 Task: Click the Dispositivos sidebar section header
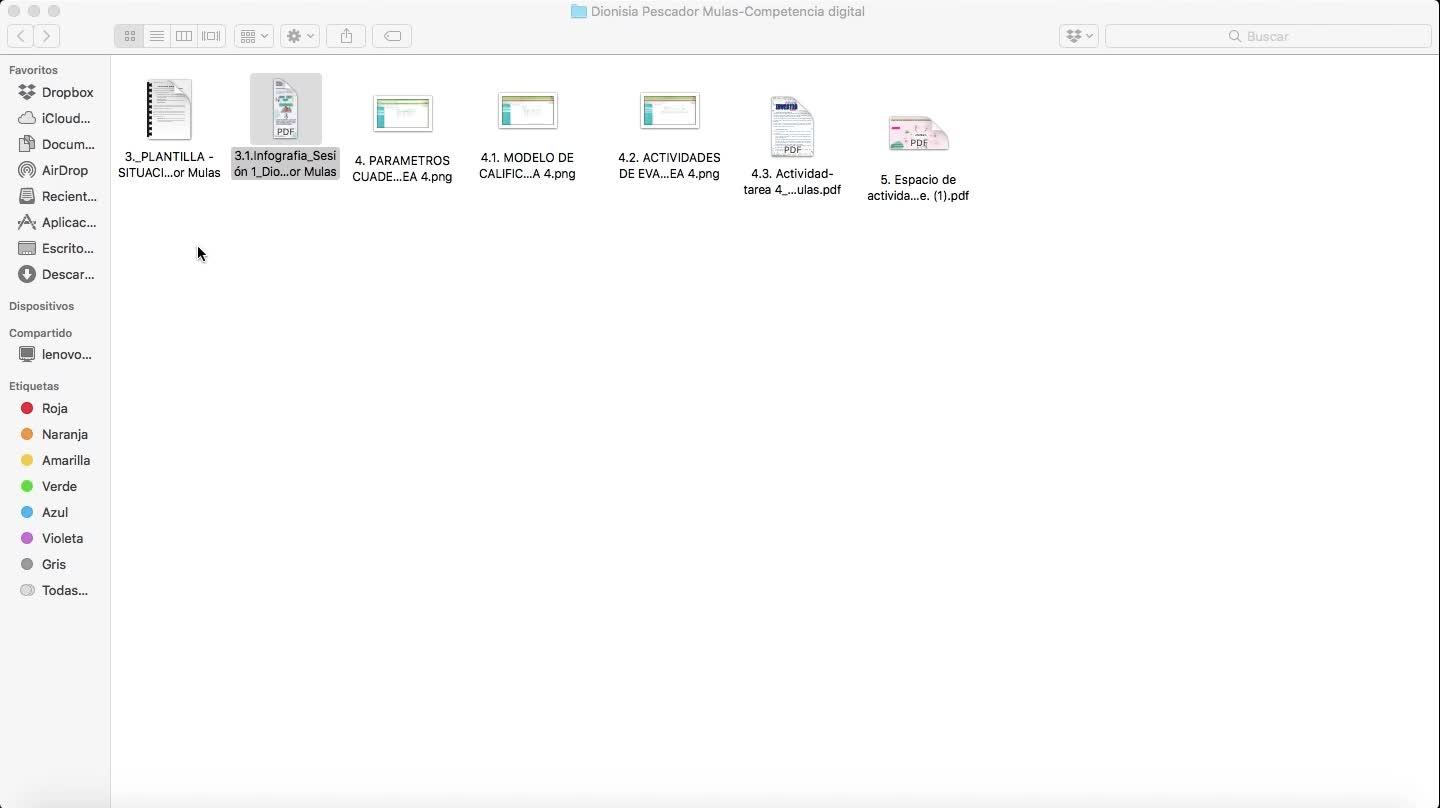click(x=41, y=306)
